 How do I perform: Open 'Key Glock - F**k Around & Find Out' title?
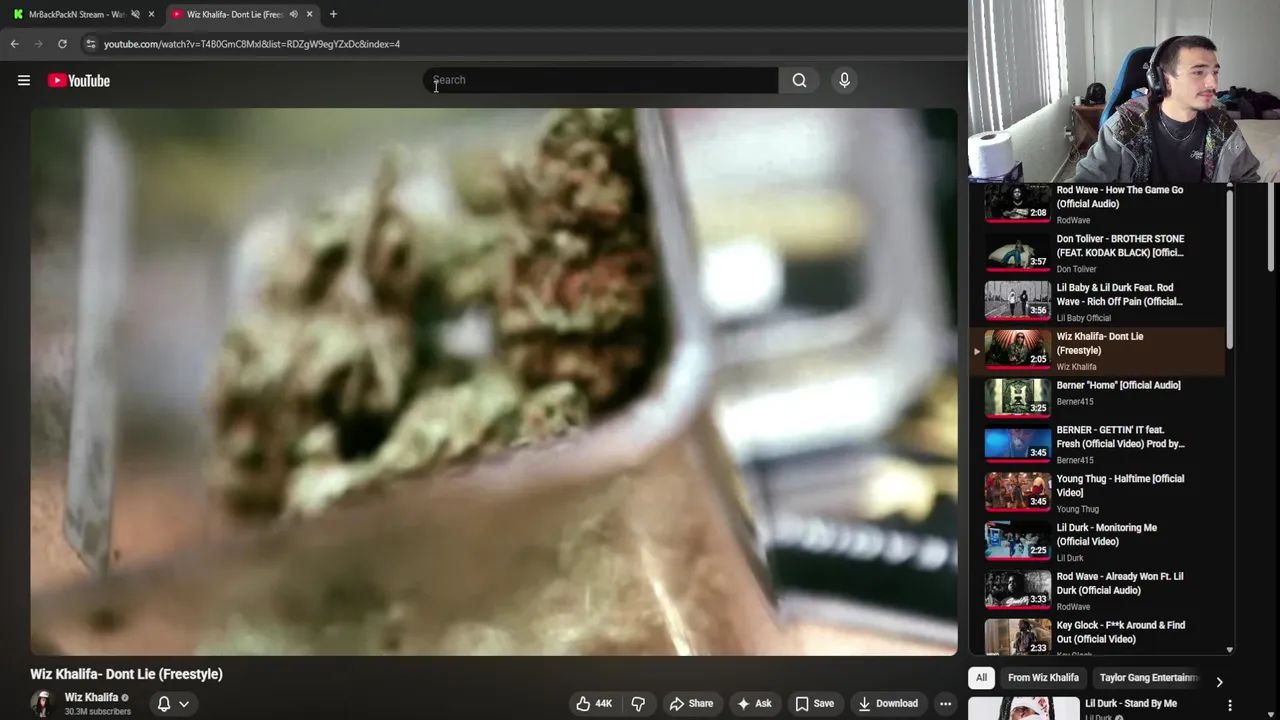(1121, 632)
